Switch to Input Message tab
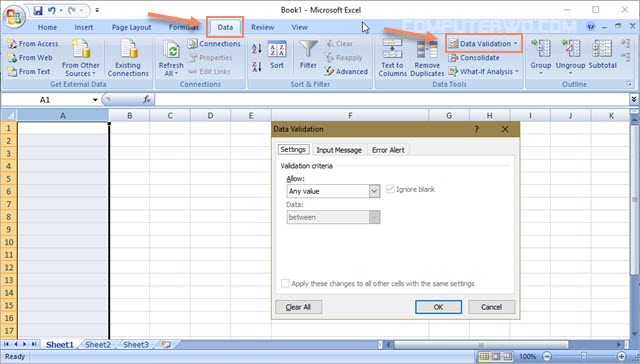Image resolution: width=640 pixels, height=364 pixels. point(339,150)
